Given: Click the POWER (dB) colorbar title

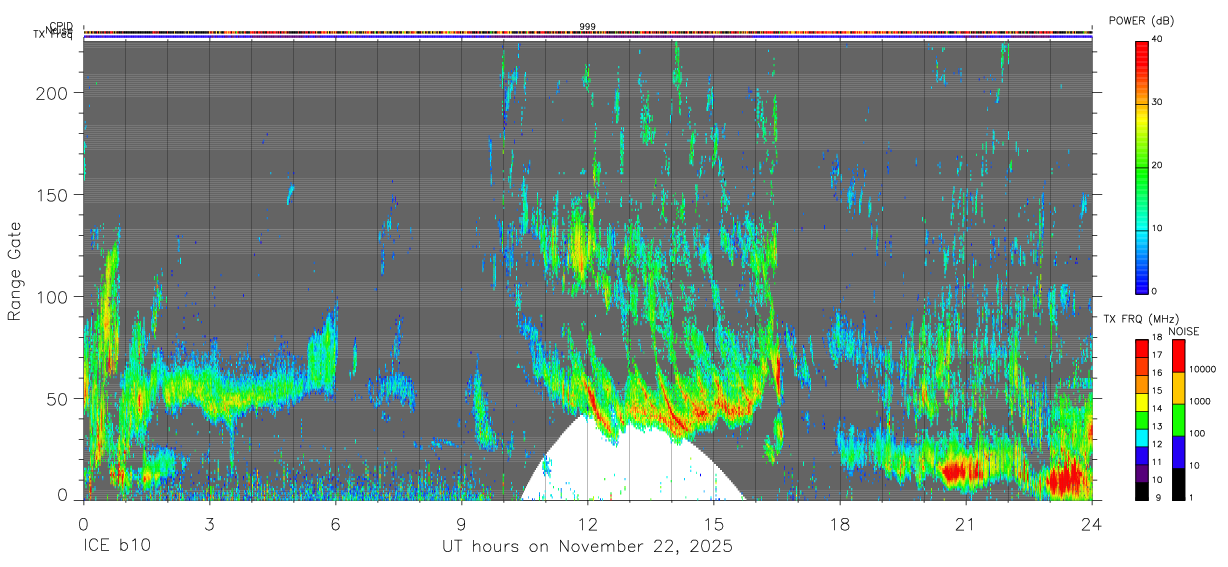Looking at the screenshot, I should pyautogui.click(x=1142, y=21).
